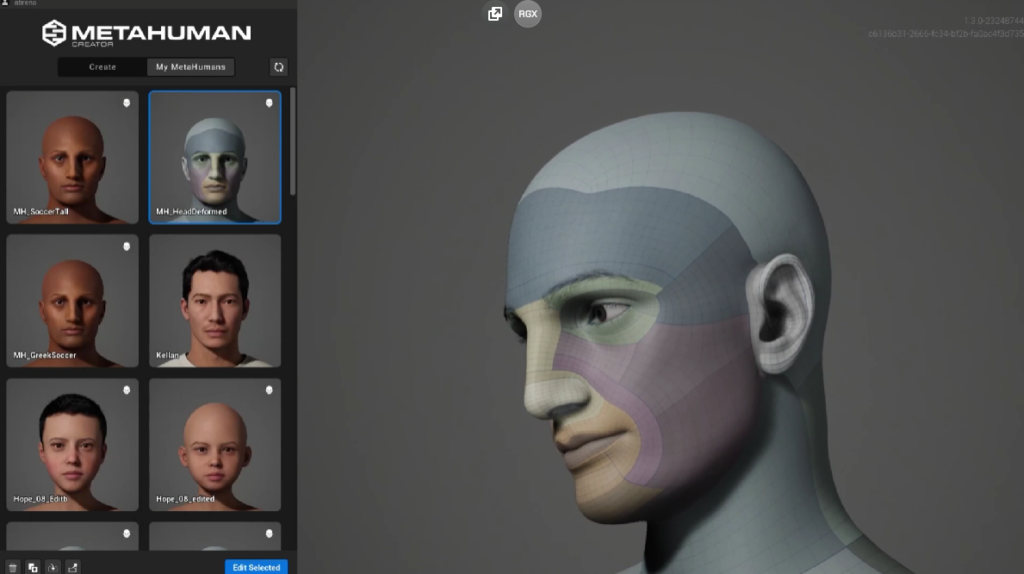Click the third icon in bottom toolbar
This screenshot has height=574, width=1024.
tap(53, 567)
